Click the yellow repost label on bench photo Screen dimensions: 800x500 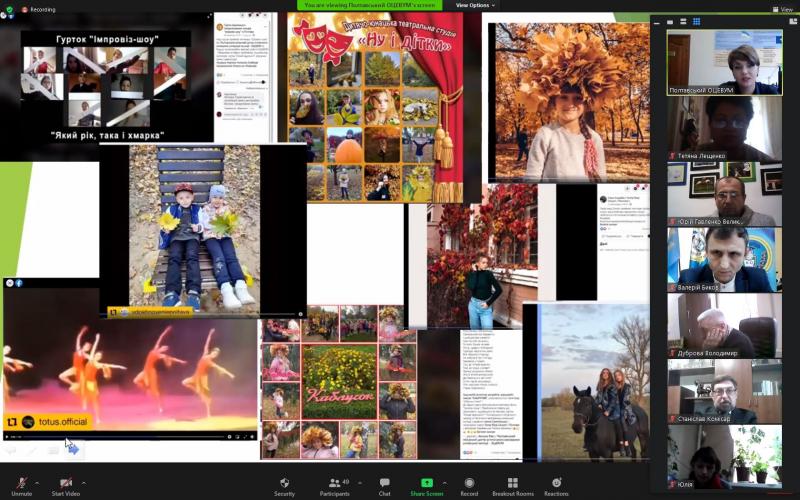tap(150, 313)
